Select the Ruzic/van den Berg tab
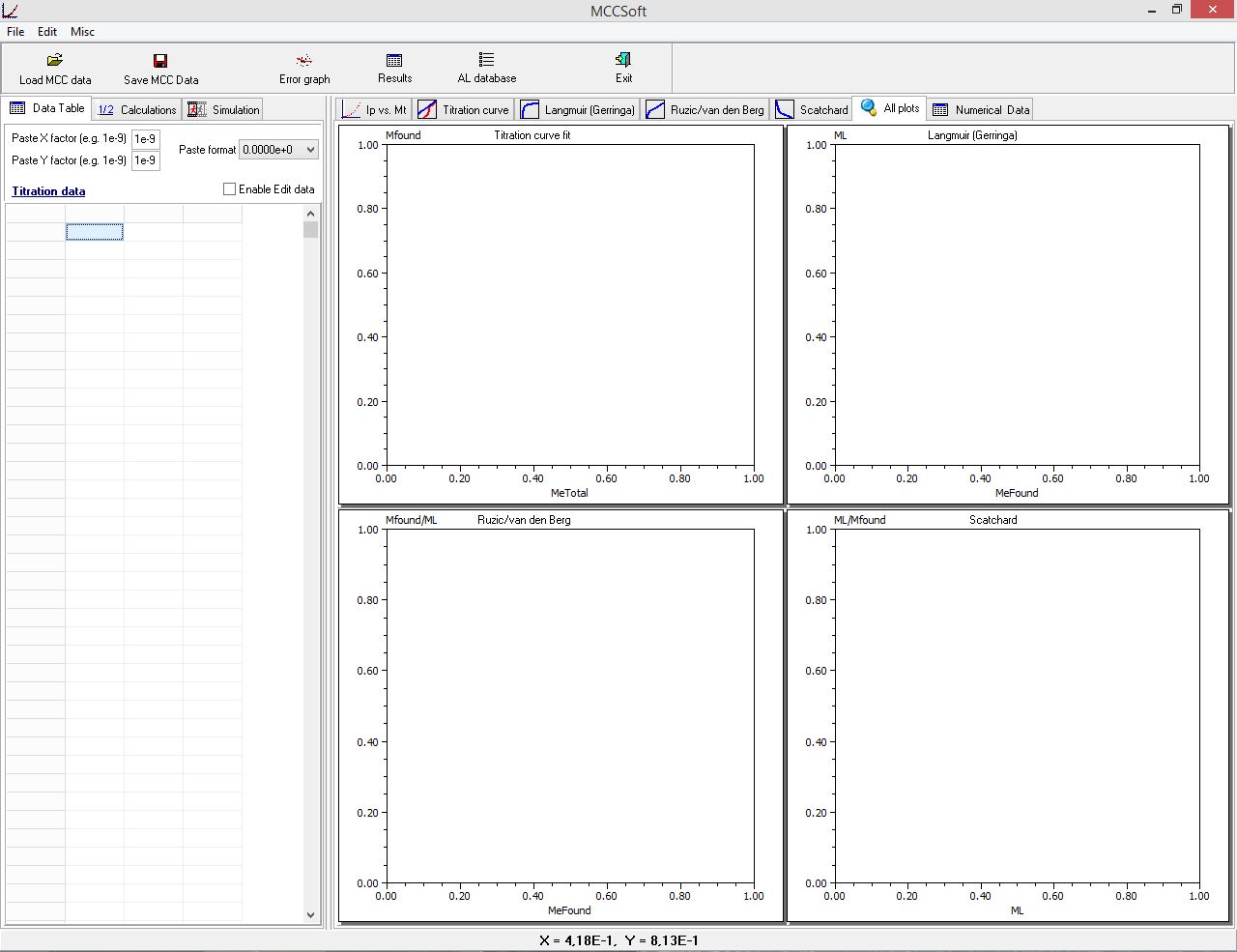The height and width of the screenshot is (952, 1237). click(x=705, y=110)
